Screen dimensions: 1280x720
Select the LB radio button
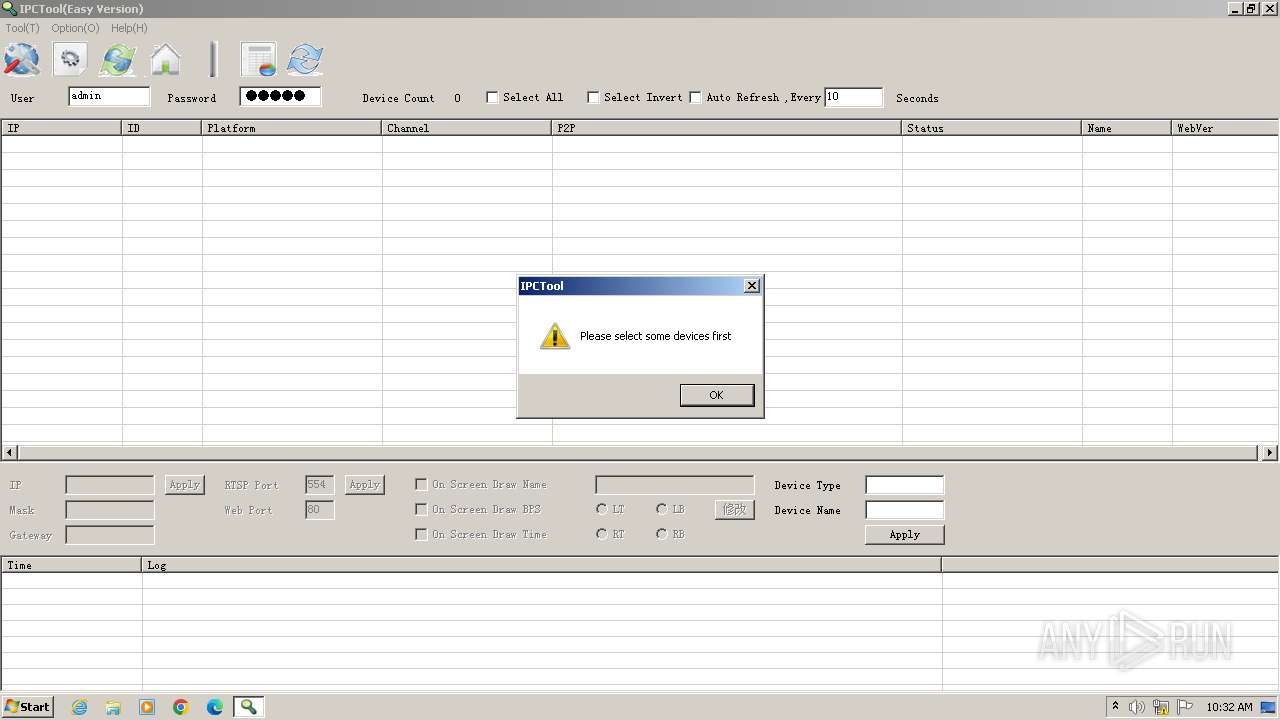pos(662,509)
